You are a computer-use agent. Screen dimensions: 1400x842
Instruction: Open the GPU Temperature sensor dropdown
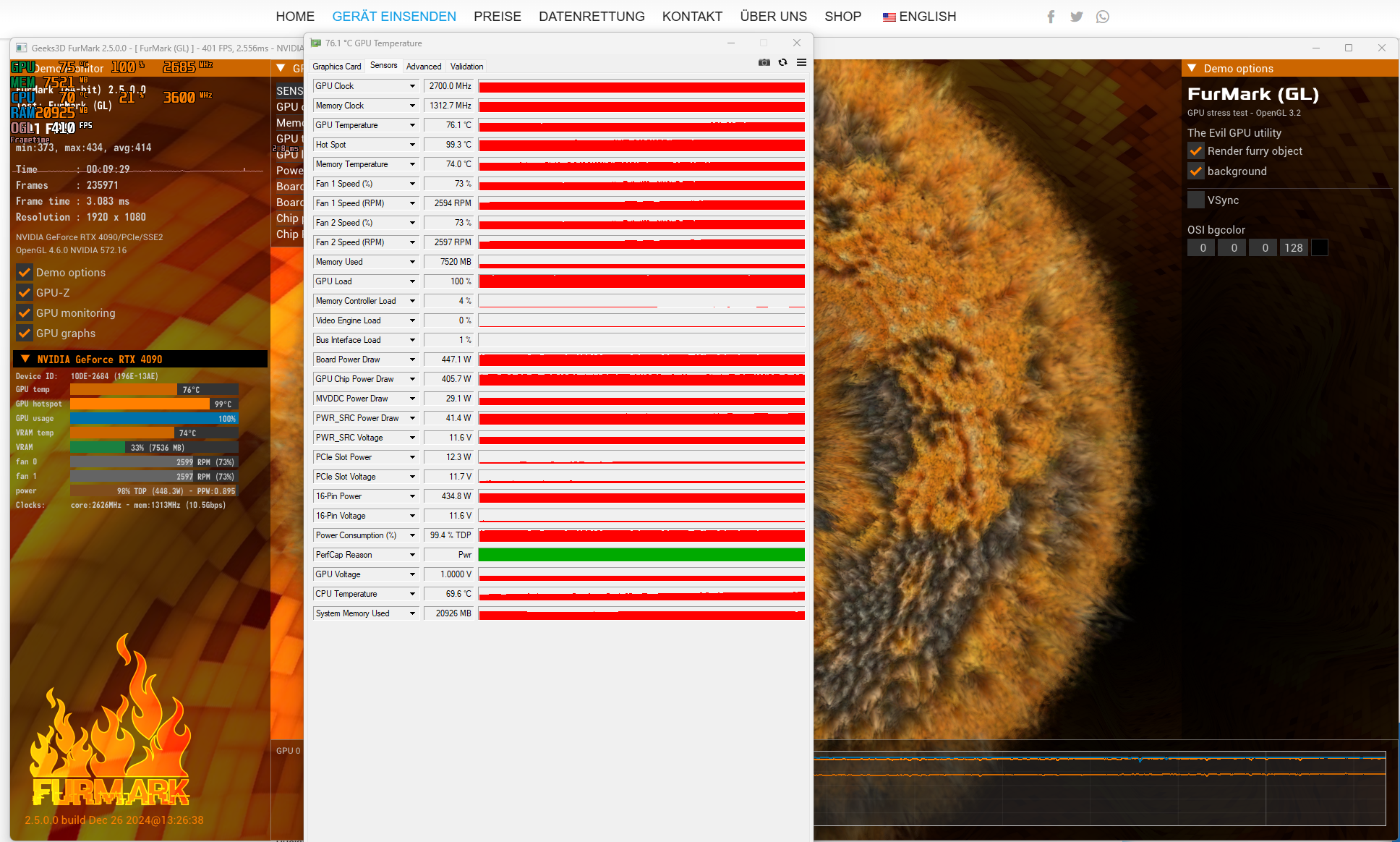pos(412,125)
